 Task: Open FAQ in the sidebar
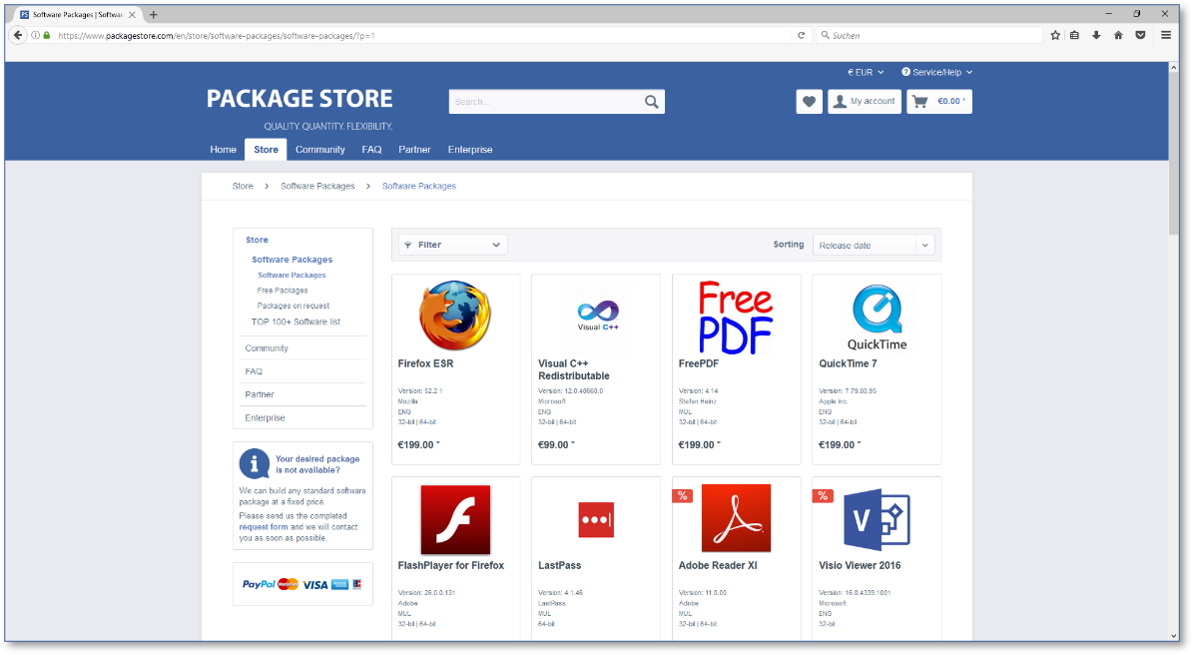click(253, 371)
